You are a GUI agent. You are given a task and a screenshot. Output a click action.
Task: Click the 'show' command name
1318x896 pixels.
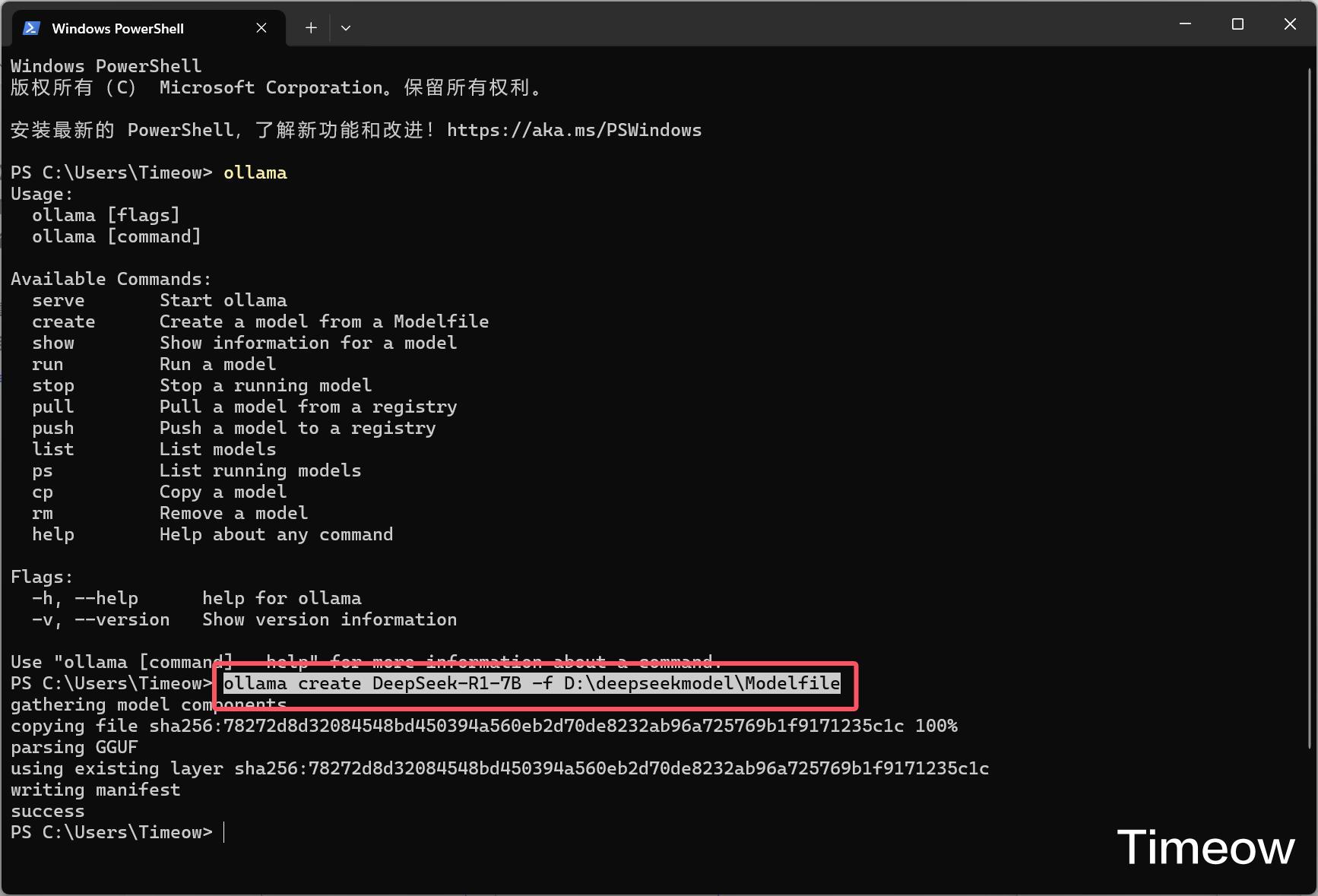[53, 343]
